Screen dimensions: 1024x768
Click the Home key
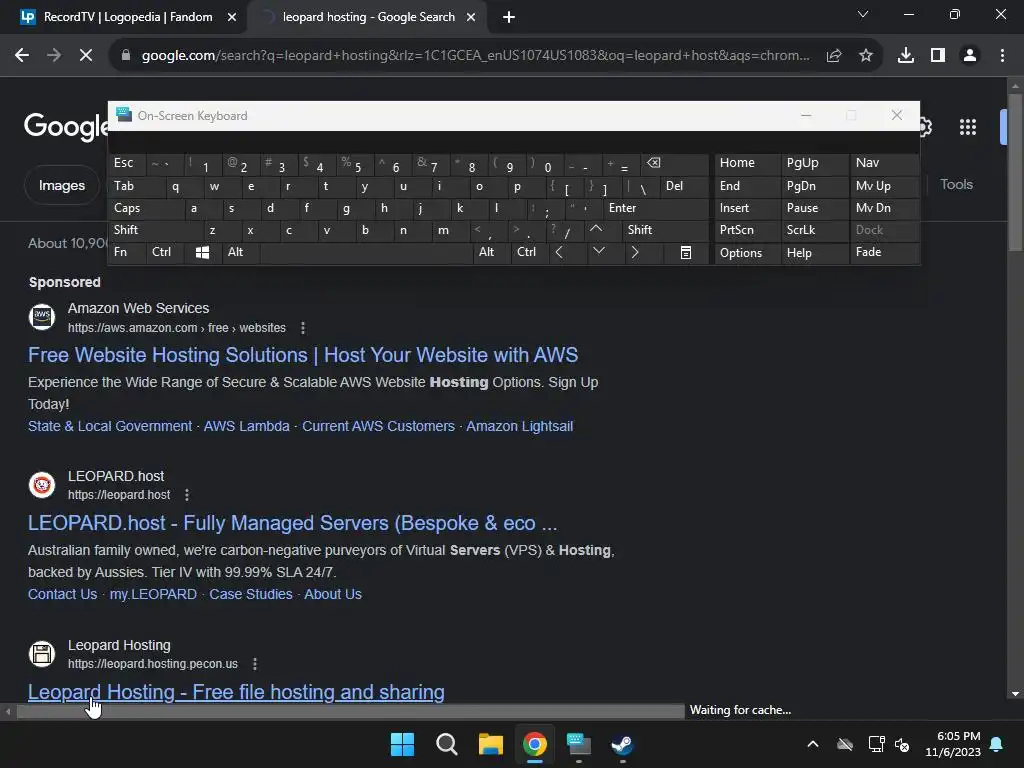tap(747, 164)
